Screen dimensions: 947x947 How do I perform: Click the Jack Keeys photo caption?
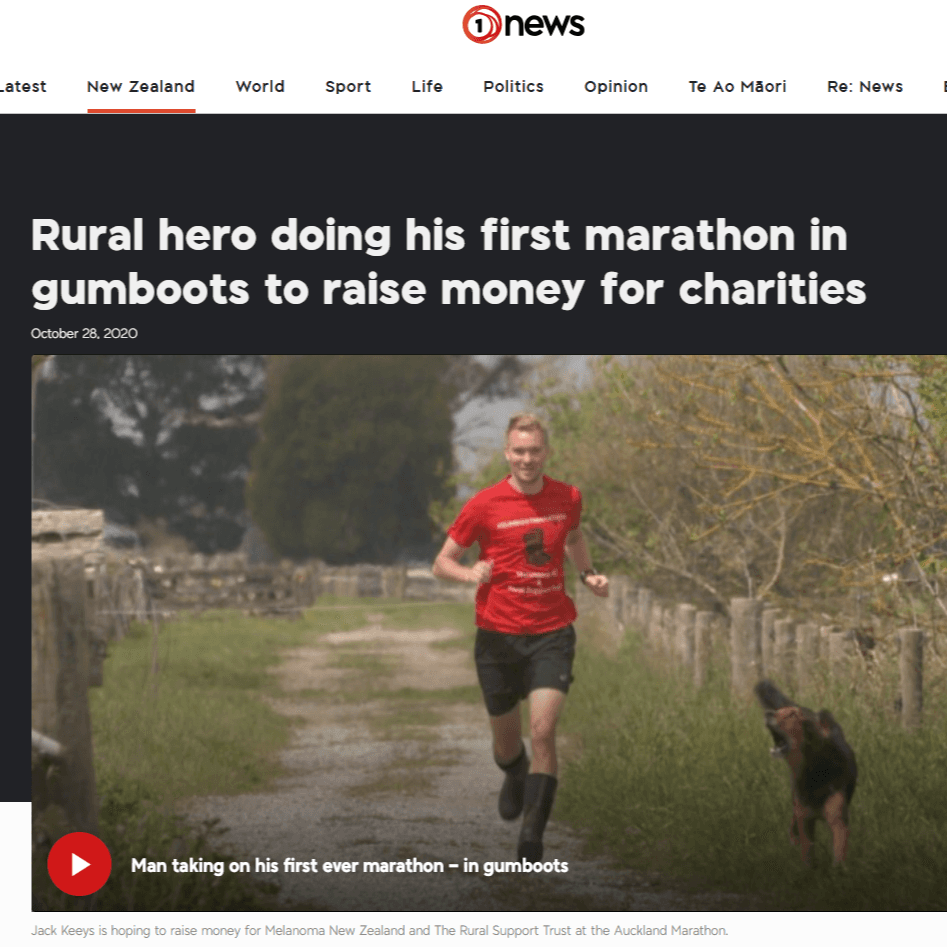[x=379, y=930]
